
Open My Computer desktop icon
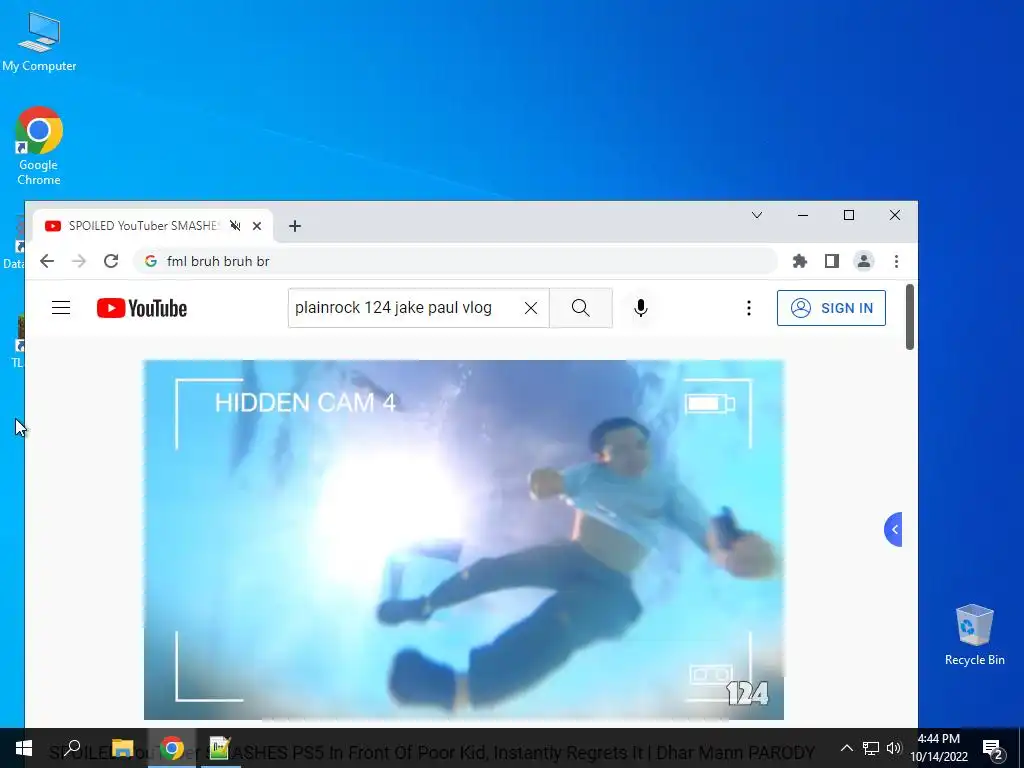click(39, 41)
